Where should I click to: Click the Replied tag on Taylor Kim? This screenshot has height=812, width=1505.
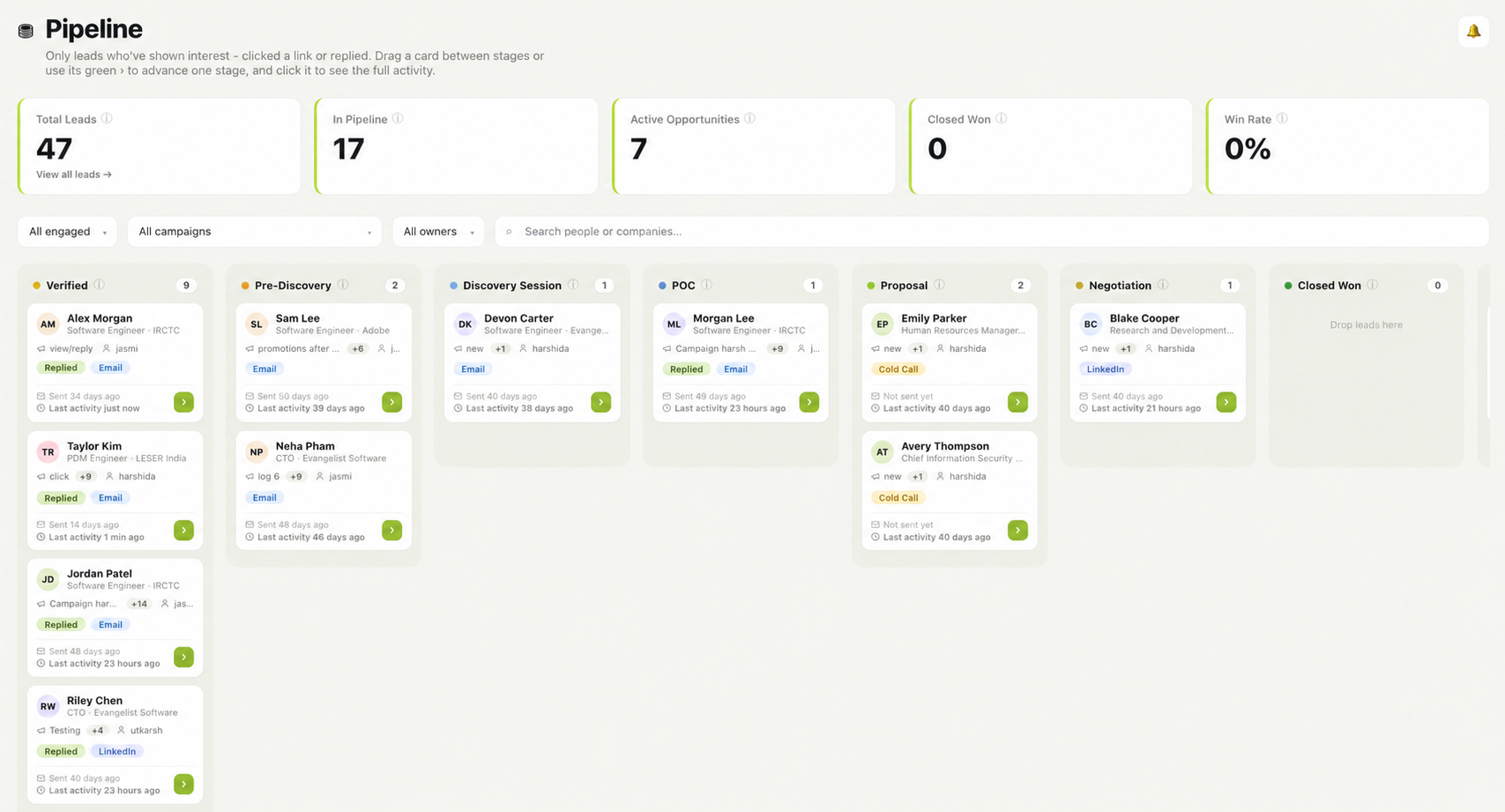(61, 498)
